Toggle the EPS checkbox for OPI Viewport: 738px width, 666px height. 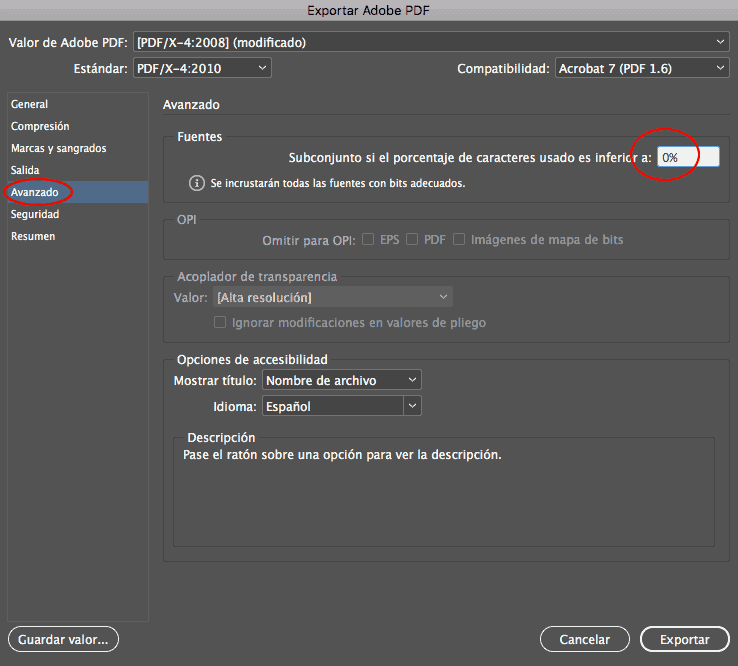point(368,240)
